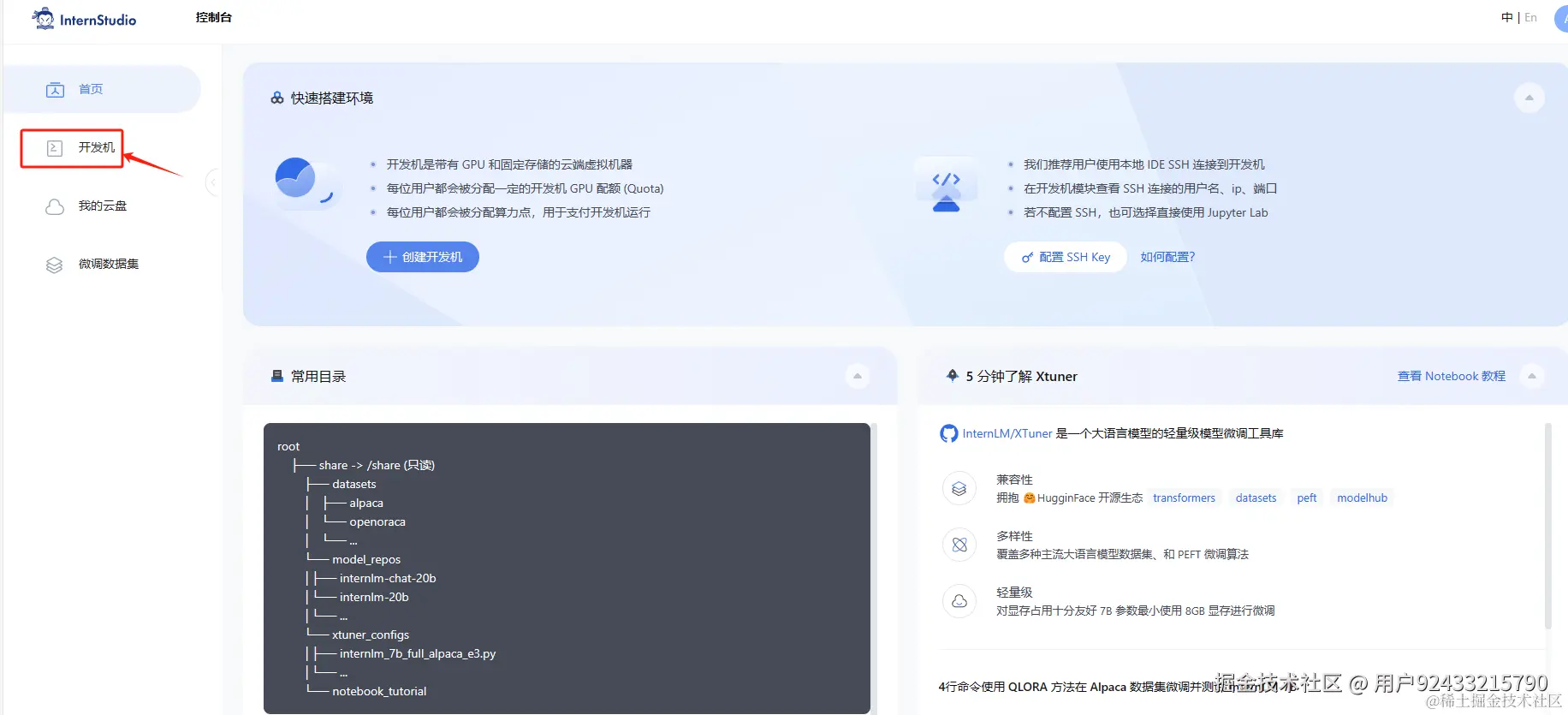Click the 我的云盘 cloud icon
The image size is (1568, 715).
[x=55, y=206]
